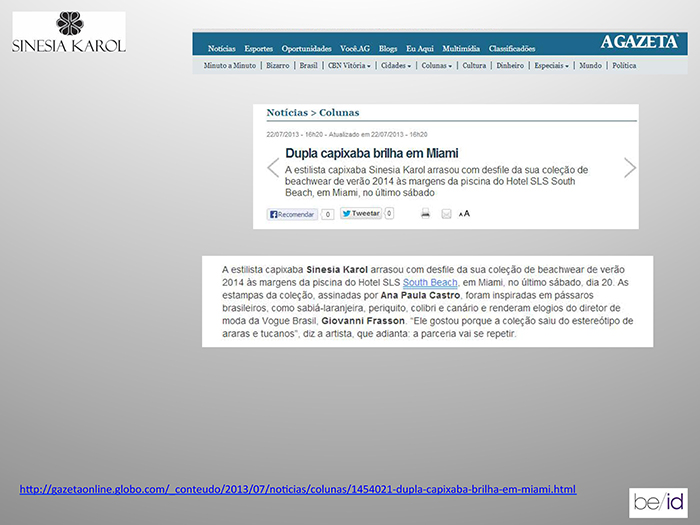Go to previous article with left arrow
The height and width of the screenshot is (525, 700).
tap(273, 168)
